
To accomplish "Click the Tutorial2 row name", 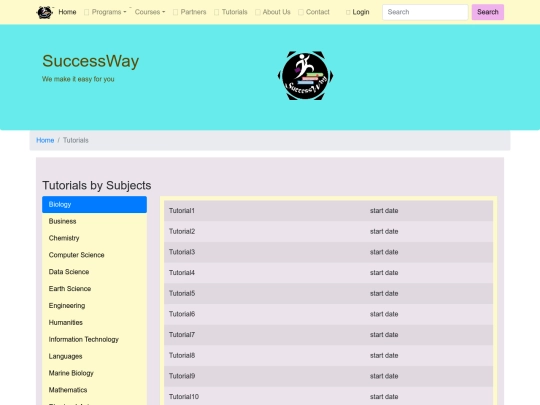I will [x=182, y=231].
